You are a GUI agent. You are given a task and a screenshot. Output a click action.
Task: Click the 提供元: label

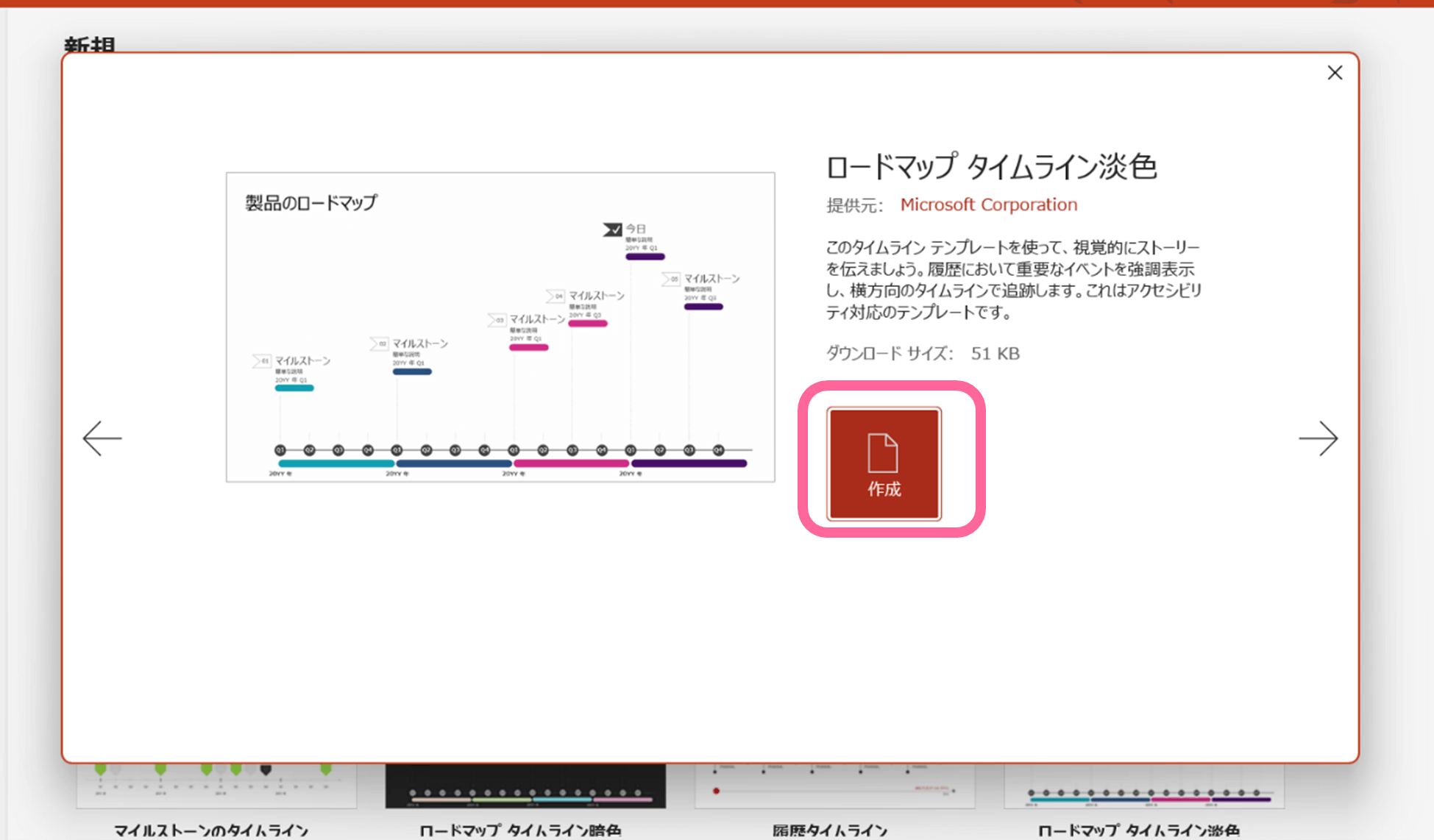pyautogui.click(x=853, y=205)
